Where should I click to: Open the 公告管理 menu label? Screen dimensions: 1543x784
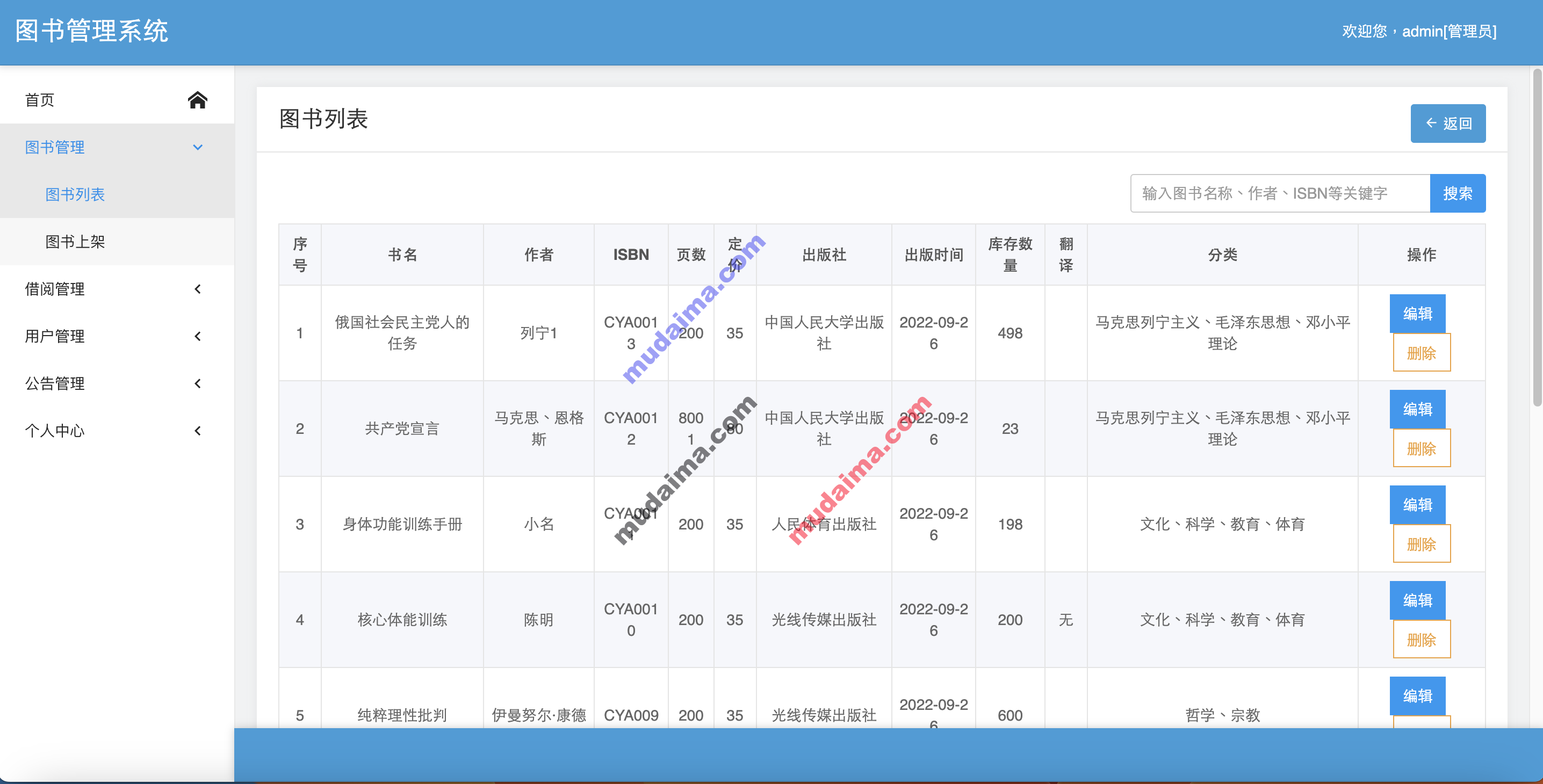(54, 383)
